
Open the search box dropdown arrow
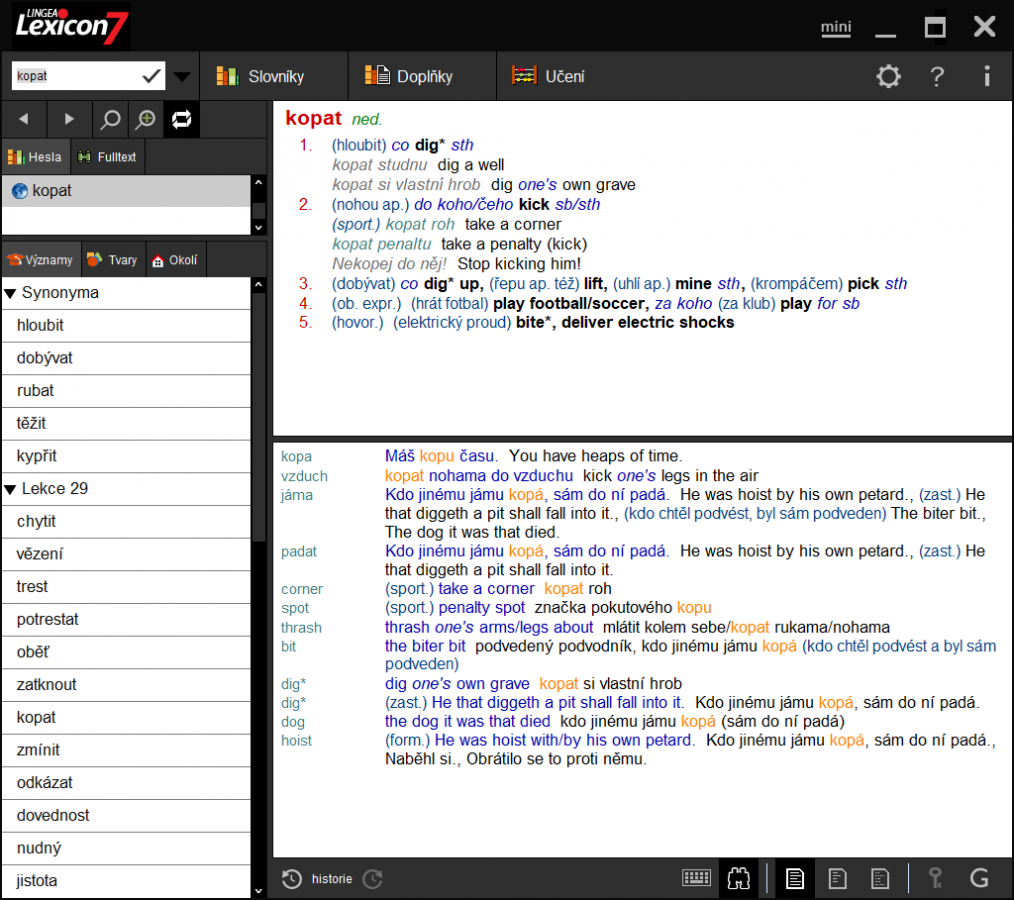coord(182,75)
